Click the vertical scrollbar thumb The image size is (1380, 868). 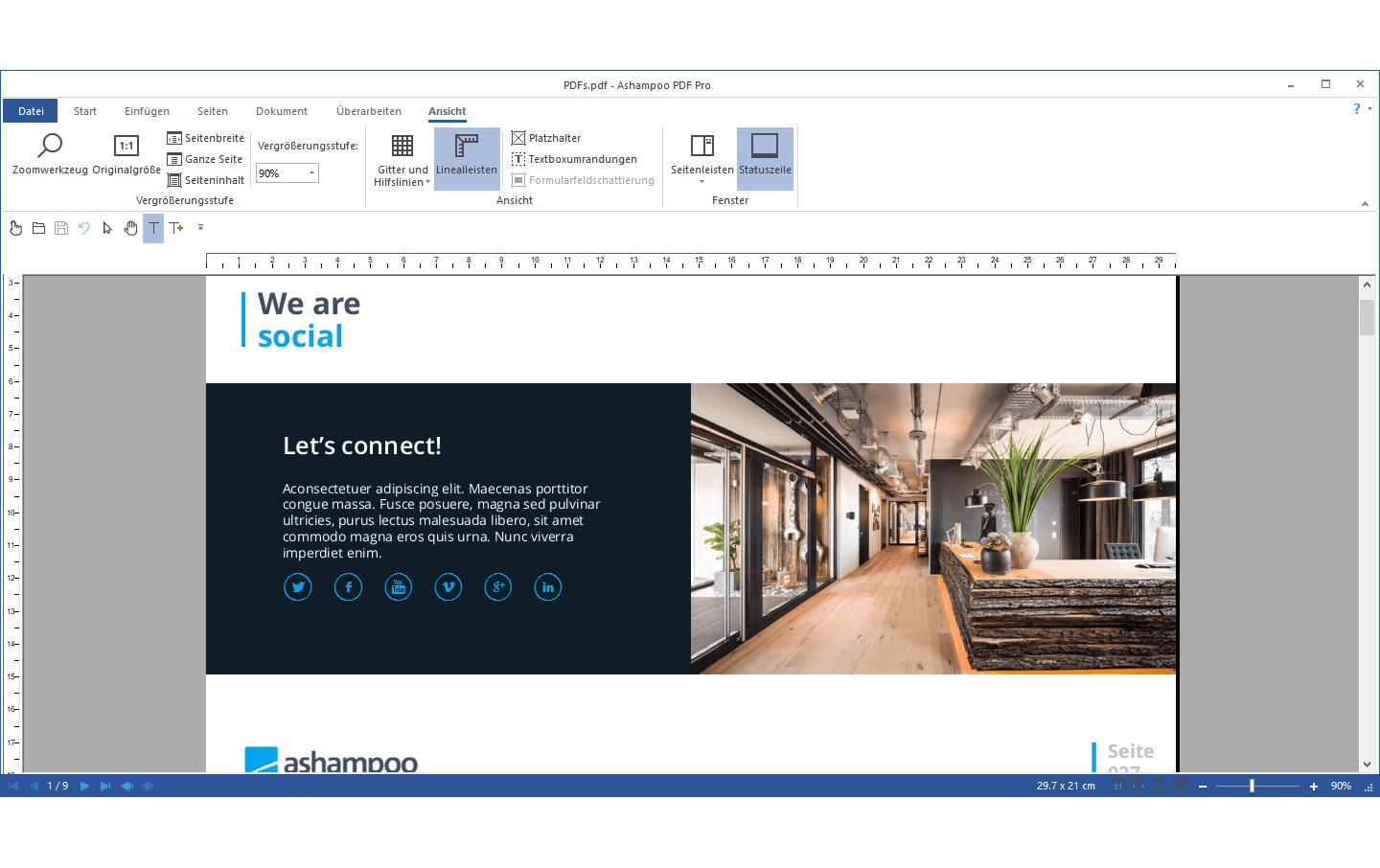[x=1367, y=317]
